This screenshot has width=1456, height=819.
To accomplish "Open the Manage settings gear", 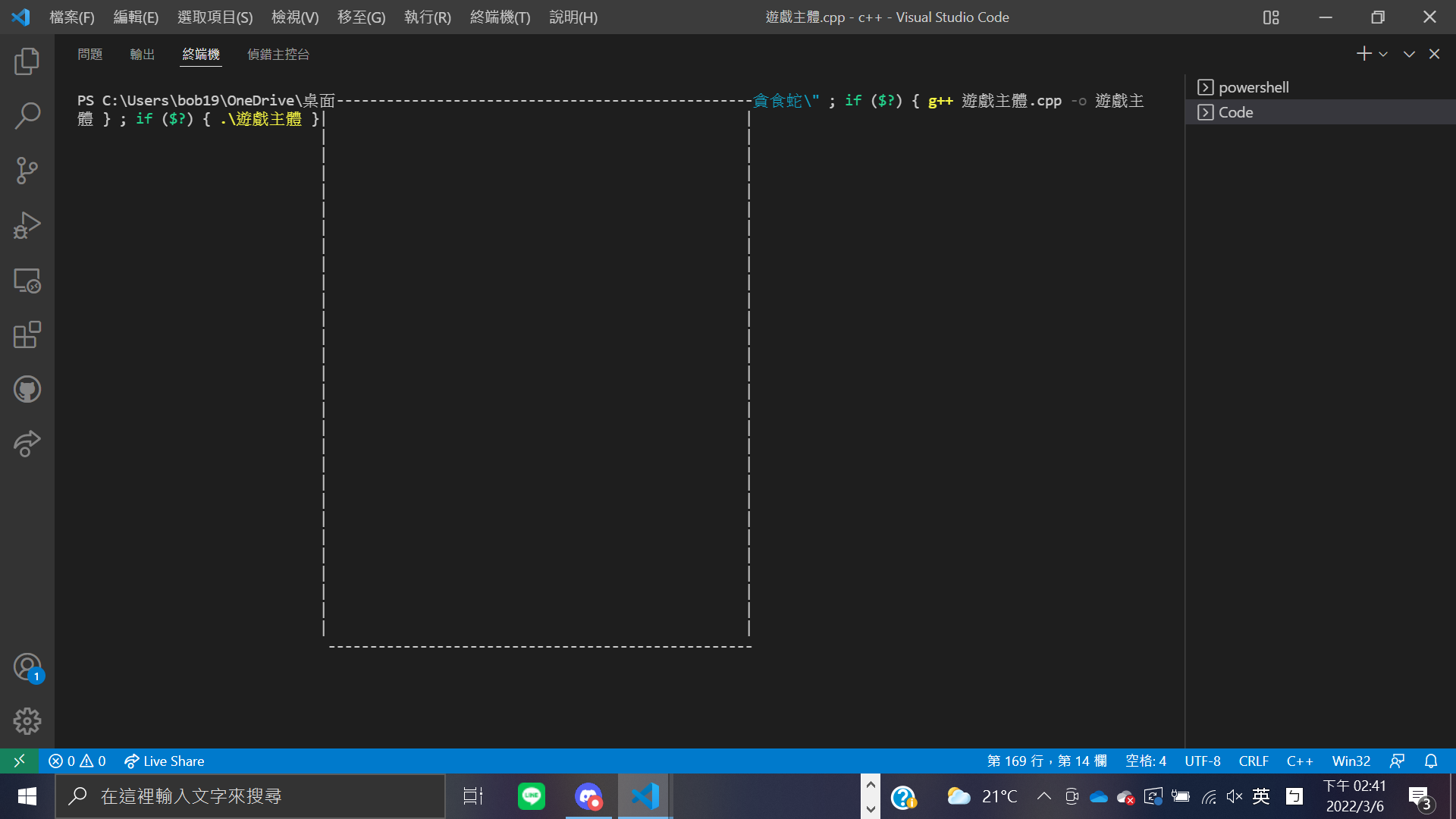I will point(27,721).
